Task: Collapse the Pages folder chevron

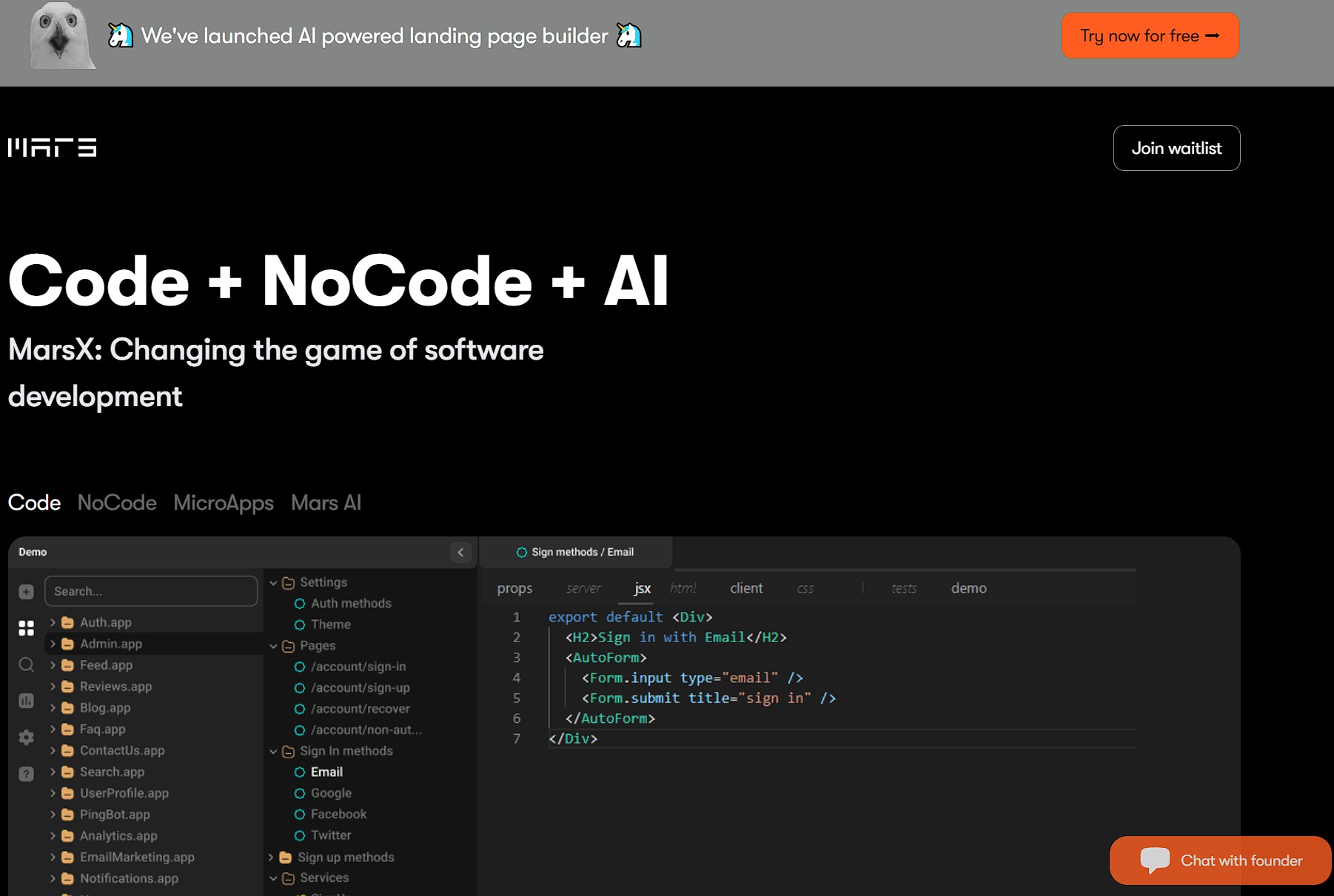Action: click(x=273, y=646)
